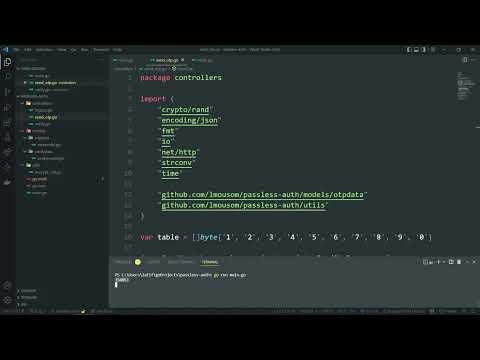The height and width of the screenshot is (360, 480).
Task: Follow the passless-auth/utils import link
Action: [243, 205]
